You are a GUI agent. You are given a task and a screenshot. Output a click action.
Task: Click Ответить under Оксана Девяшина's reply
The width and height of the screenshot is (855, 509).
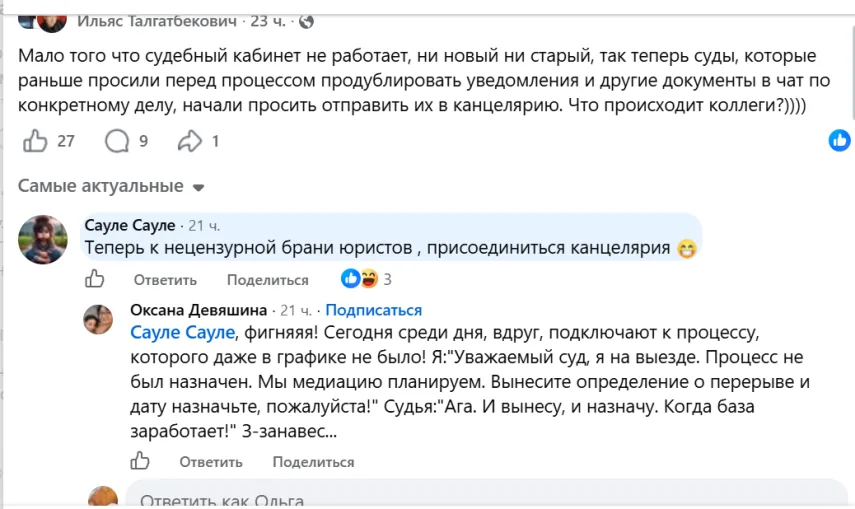tap(211, 462)
